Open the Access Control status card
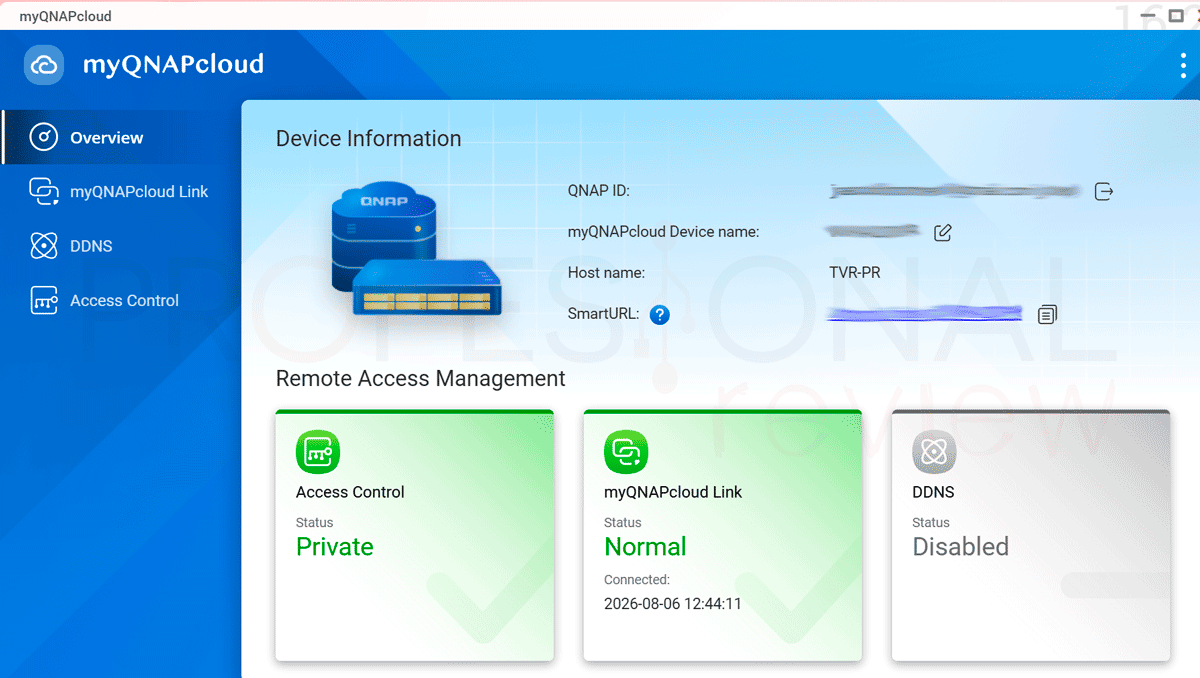This screenshot has width=1200, height=678. pos(414,535)
